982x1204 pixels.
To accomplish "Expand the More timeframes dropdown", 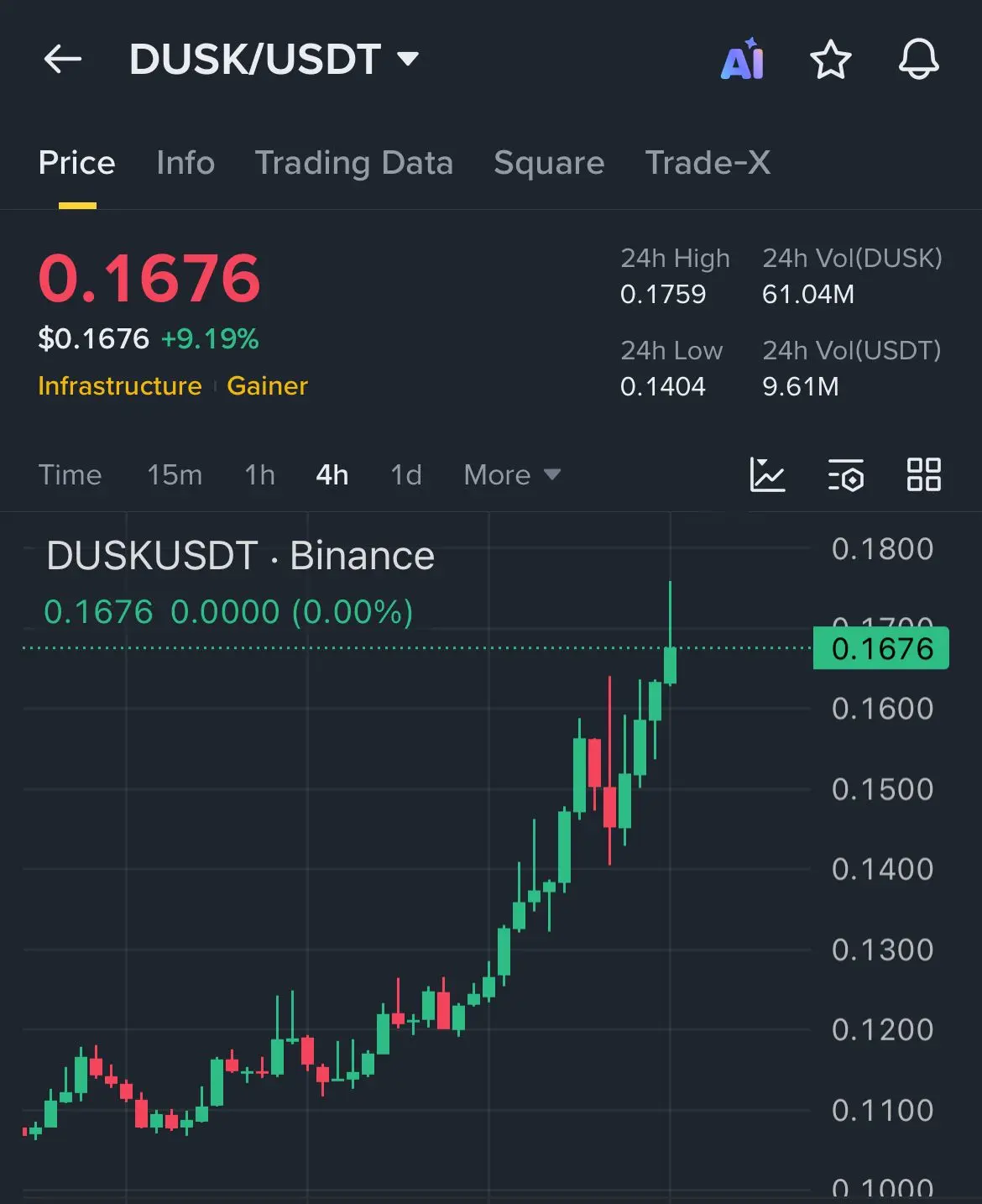I will click(512, 475).
